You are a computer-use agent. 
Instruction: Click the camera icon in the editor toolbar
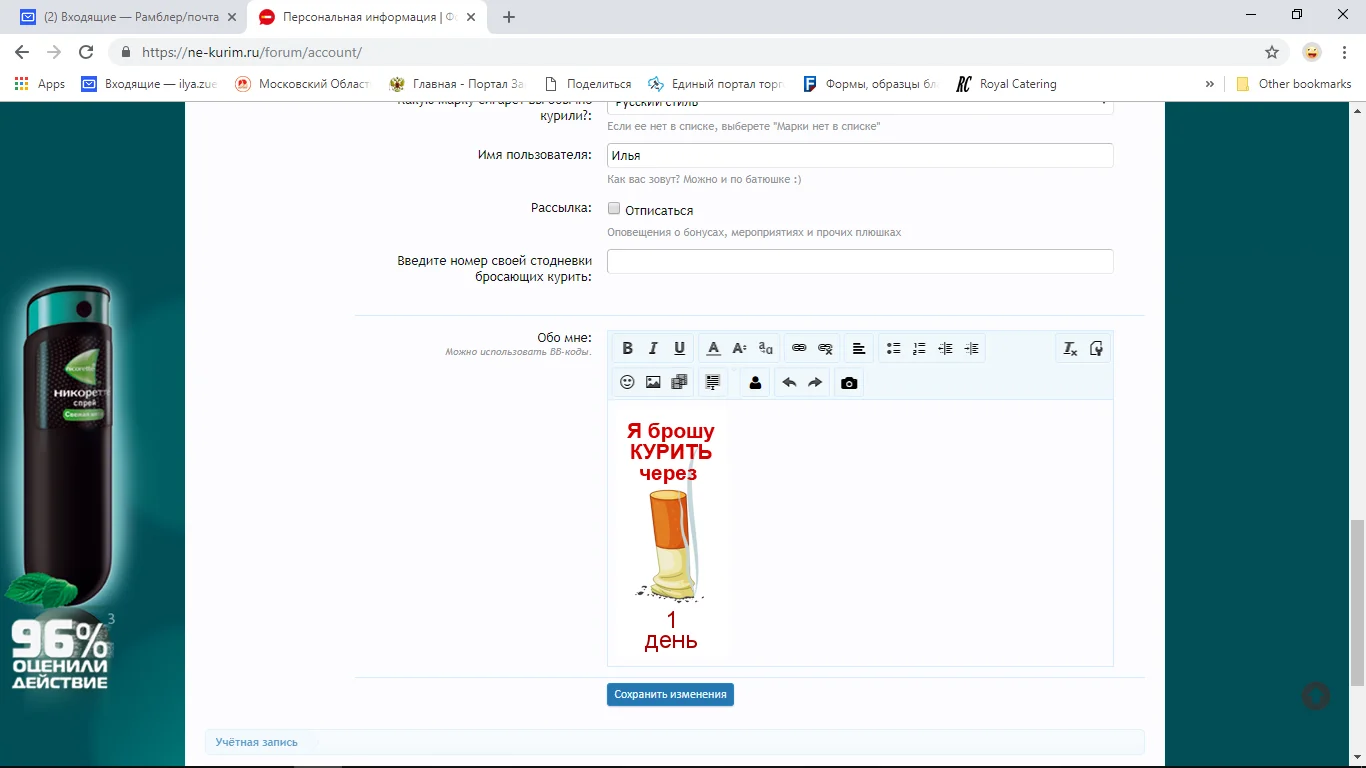click(x=849, y=383)
